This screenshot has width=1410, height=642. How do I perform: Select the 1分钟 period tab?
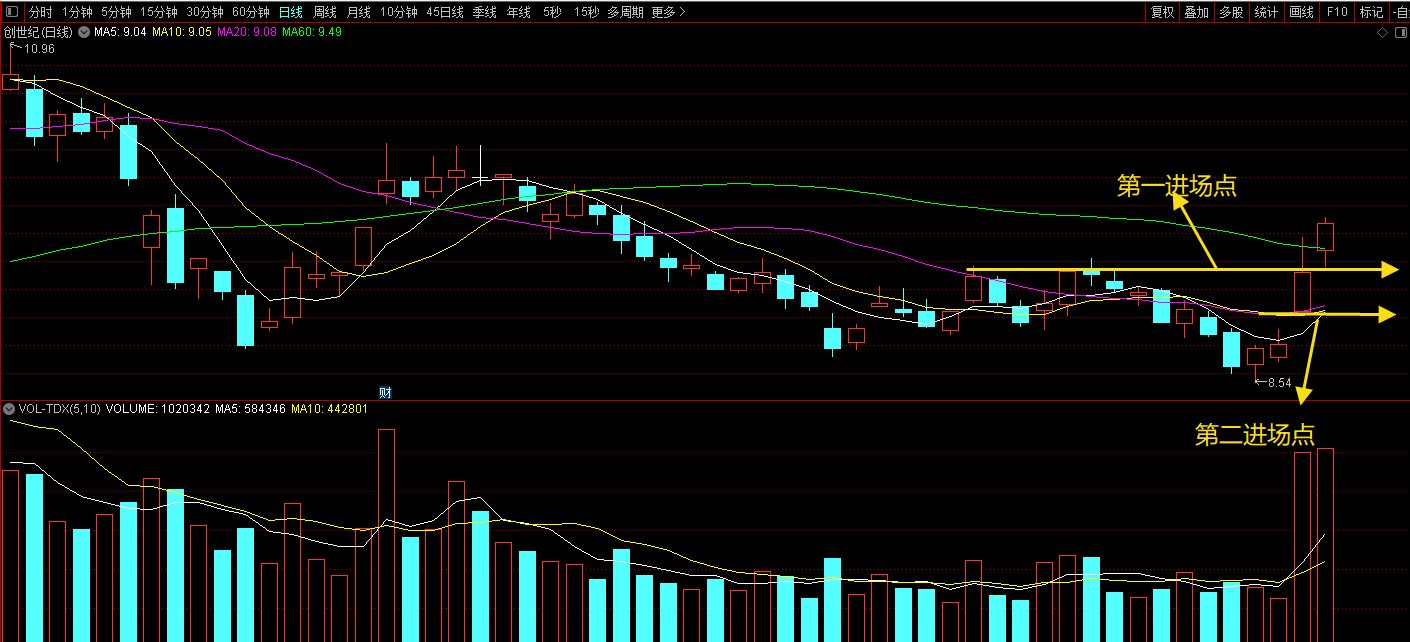tap(77, 12)
